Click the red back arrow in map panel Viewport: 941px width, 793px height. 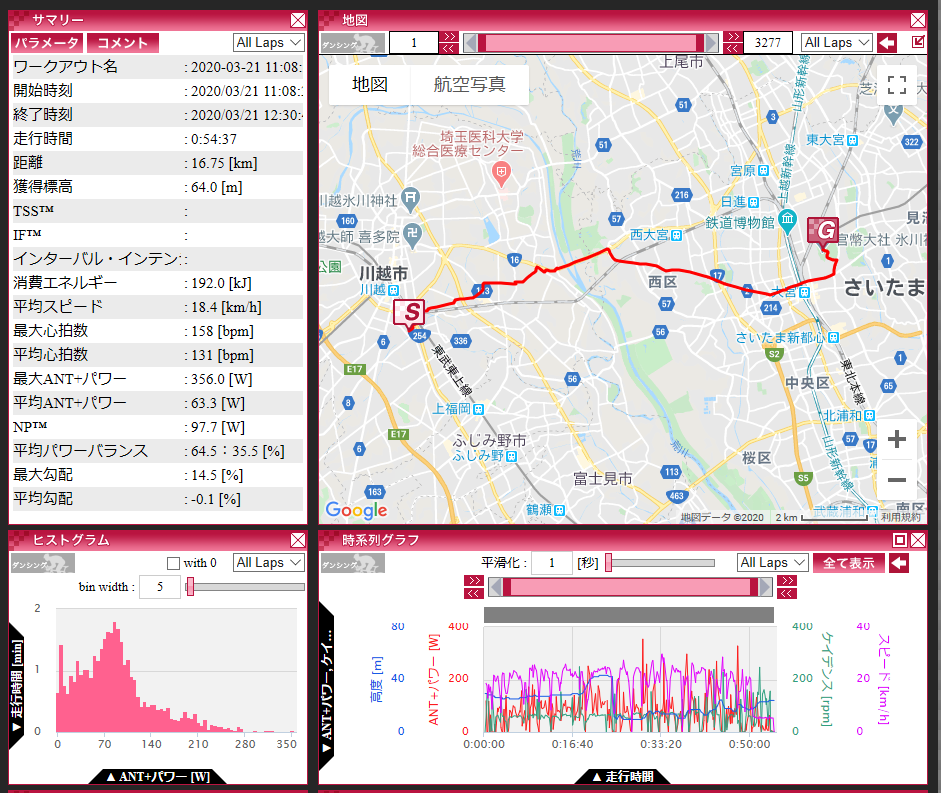[x=886, y=43]
